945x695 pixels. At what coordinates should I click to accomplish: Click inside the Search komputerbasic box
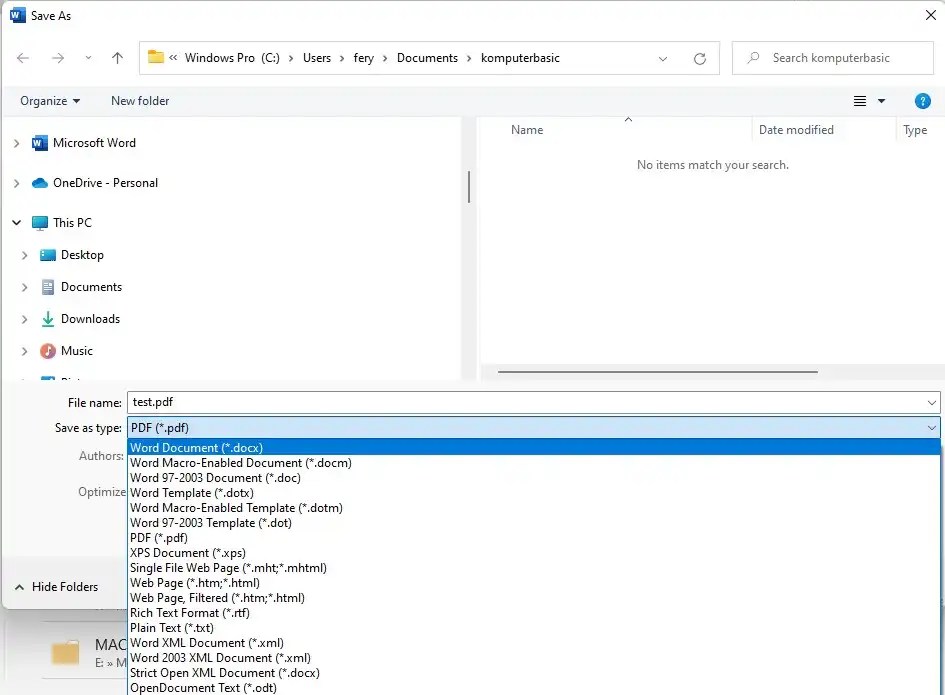pyautogui.click(x=833, y=58)
